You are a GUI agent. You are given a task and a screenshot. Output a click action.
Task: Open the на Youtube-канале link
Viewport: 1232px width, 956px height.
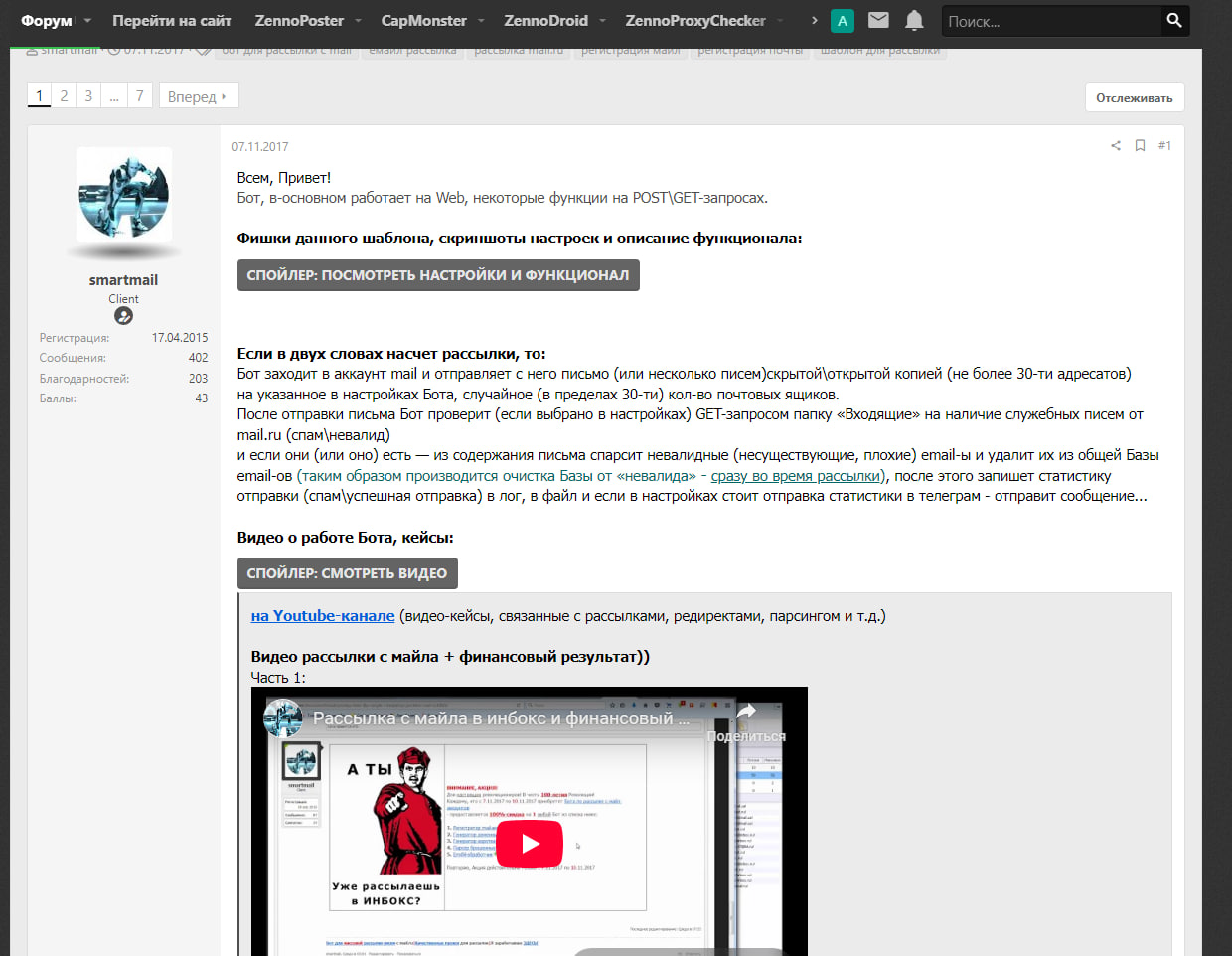323,616
